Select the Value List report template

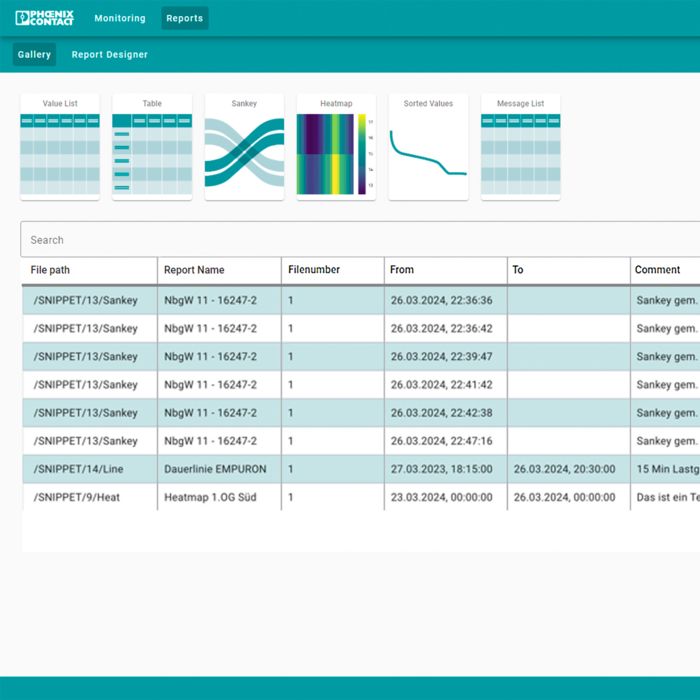click(60, 147)
